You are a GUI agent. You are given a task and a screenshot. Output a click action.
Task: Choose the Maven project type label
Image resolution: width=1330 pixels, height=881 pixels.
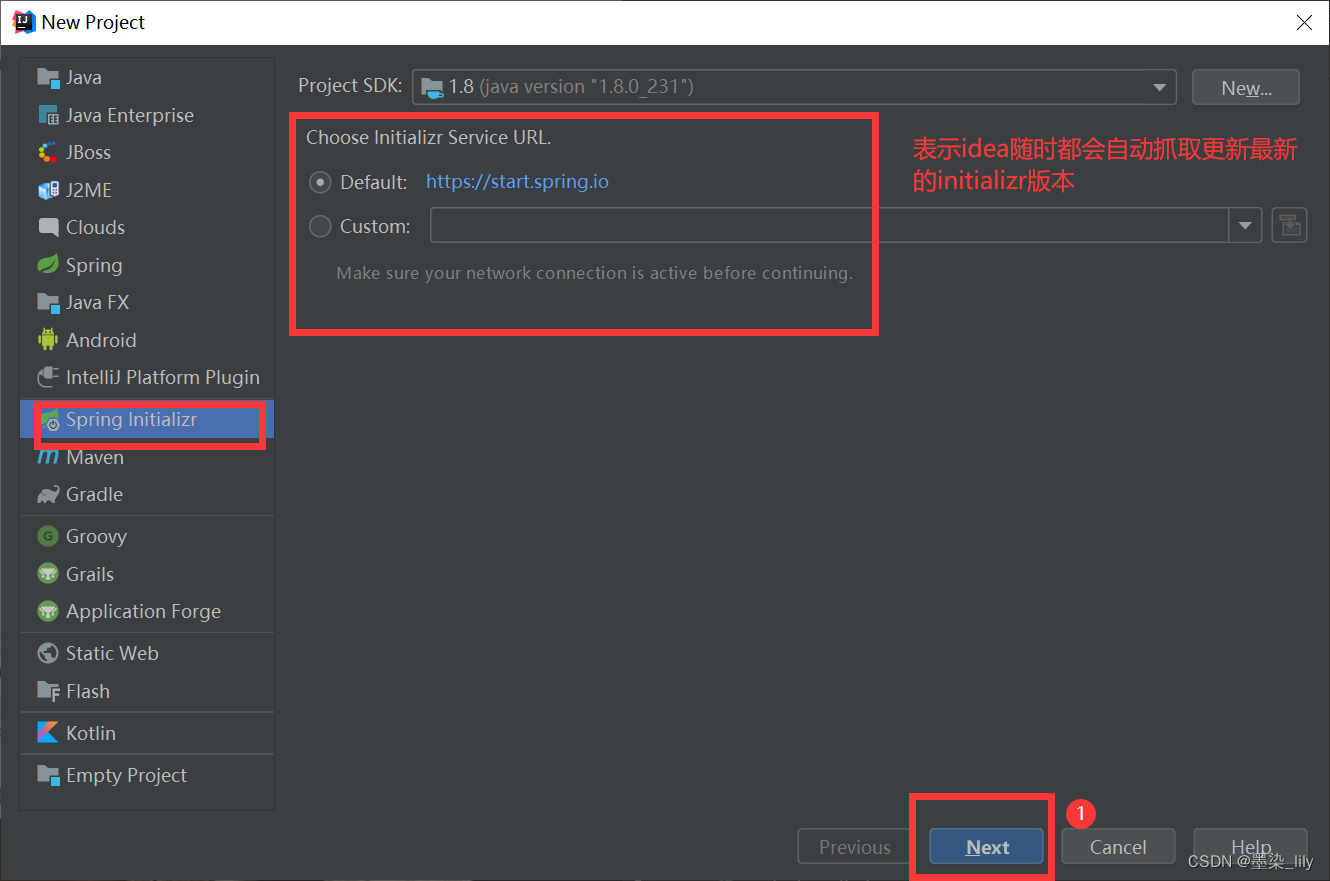95,458
